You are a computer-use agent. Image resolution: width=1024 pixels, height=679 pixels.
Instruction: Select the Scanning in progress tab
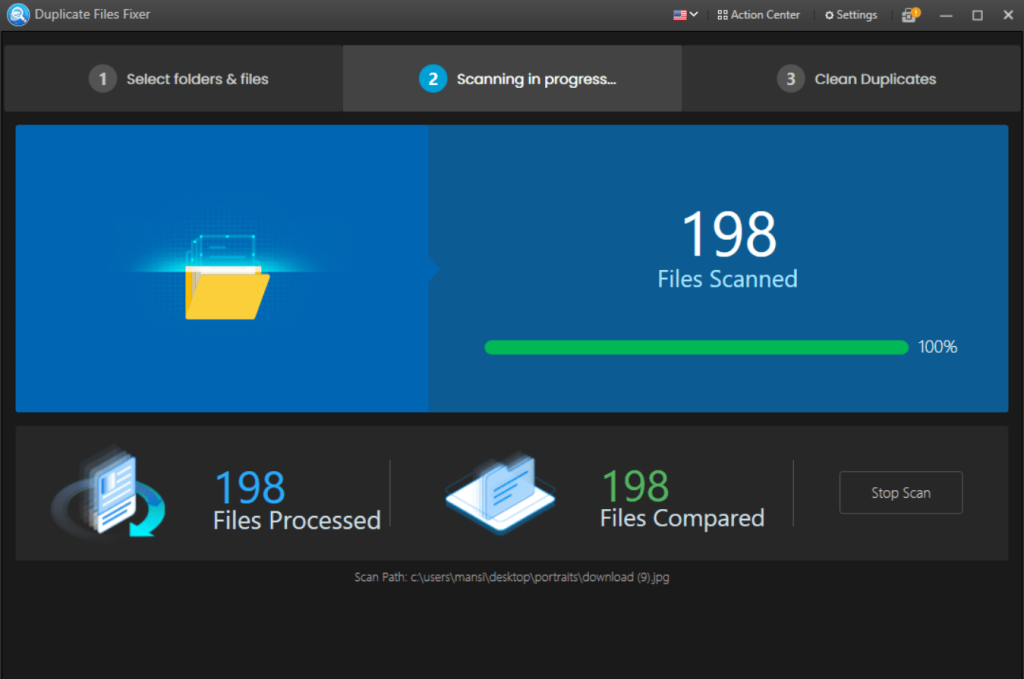point(512,78)
